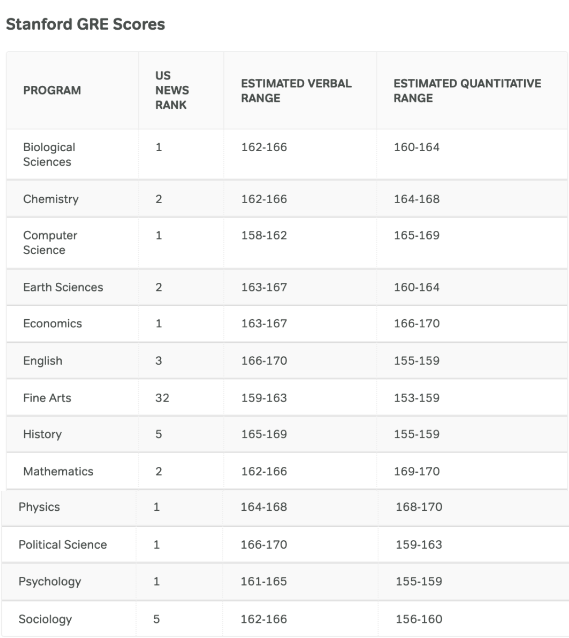Select the English verbal range 166-170
The width and height of the screenshot is (569, 638).
click(x=264, y=361)
